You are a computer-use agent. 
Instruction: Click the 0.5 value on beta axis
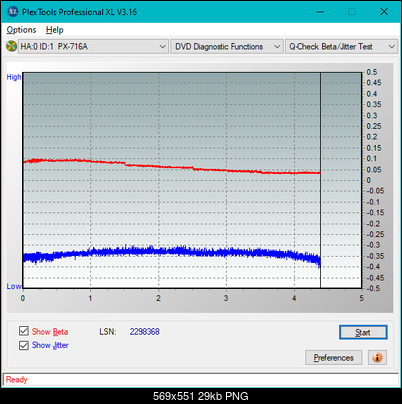(372, 72)
